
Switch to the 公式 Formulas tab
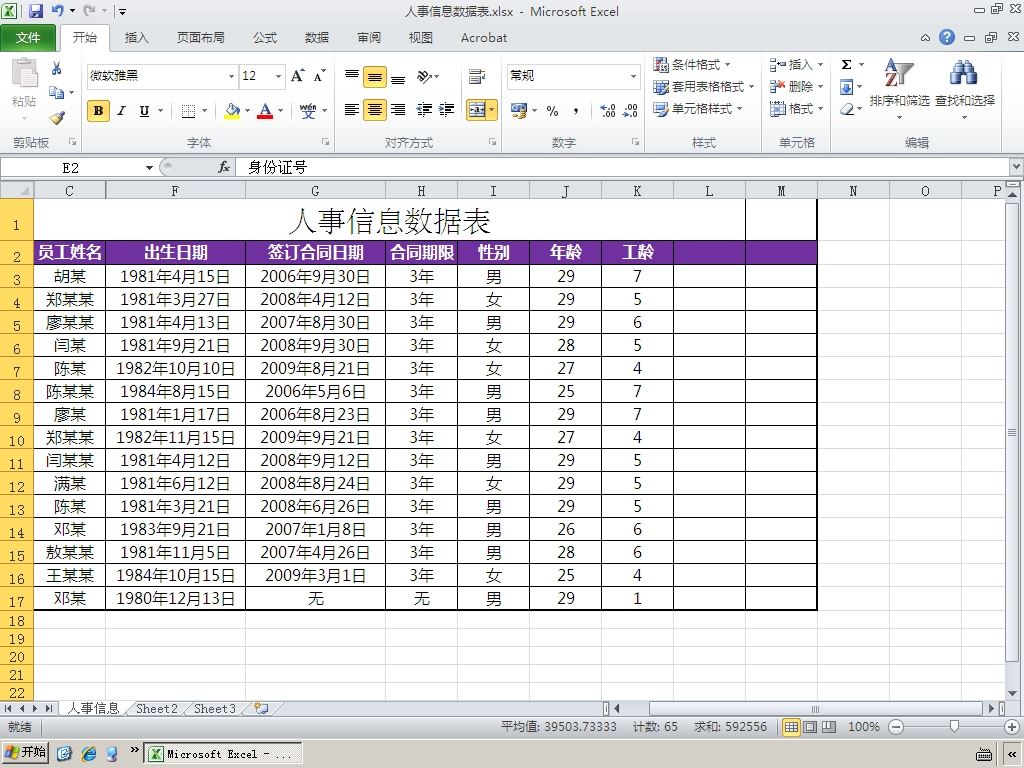[x=265, y=38]
